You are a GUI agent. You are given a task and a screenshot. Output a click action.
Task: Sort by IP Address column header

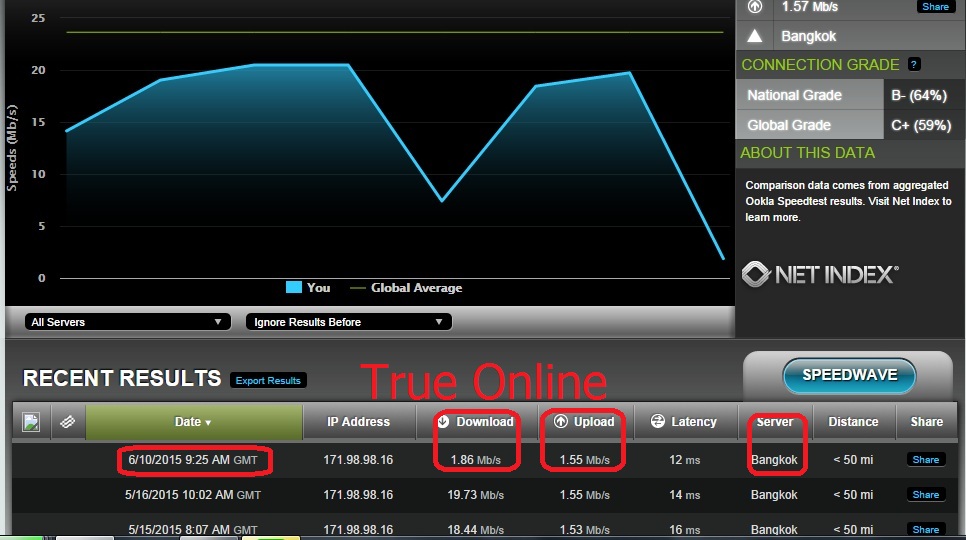(x=359, y=422)
